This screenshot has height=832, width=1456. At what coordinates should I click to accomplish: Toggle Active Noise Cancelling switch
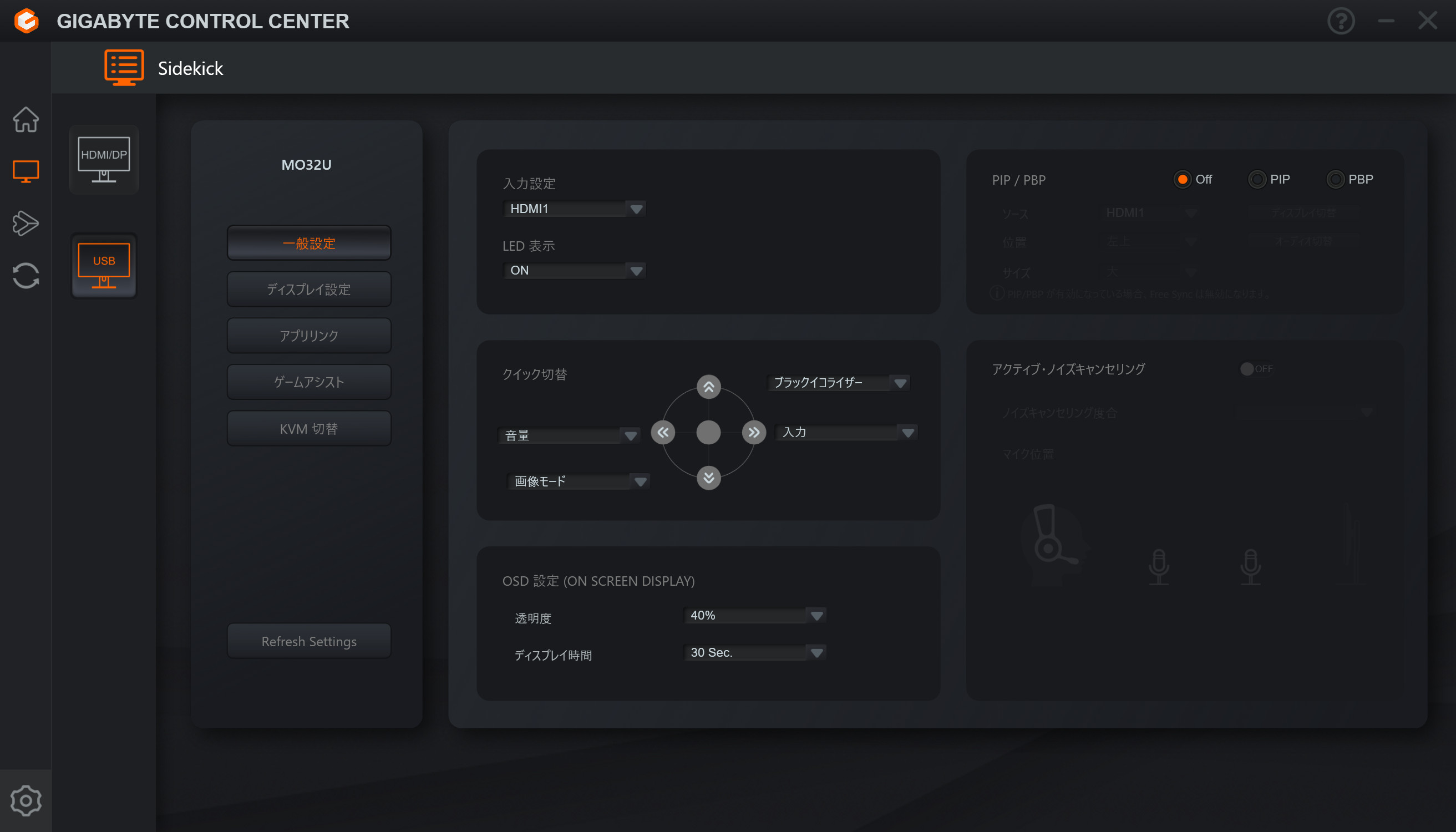coord(1255,368)
